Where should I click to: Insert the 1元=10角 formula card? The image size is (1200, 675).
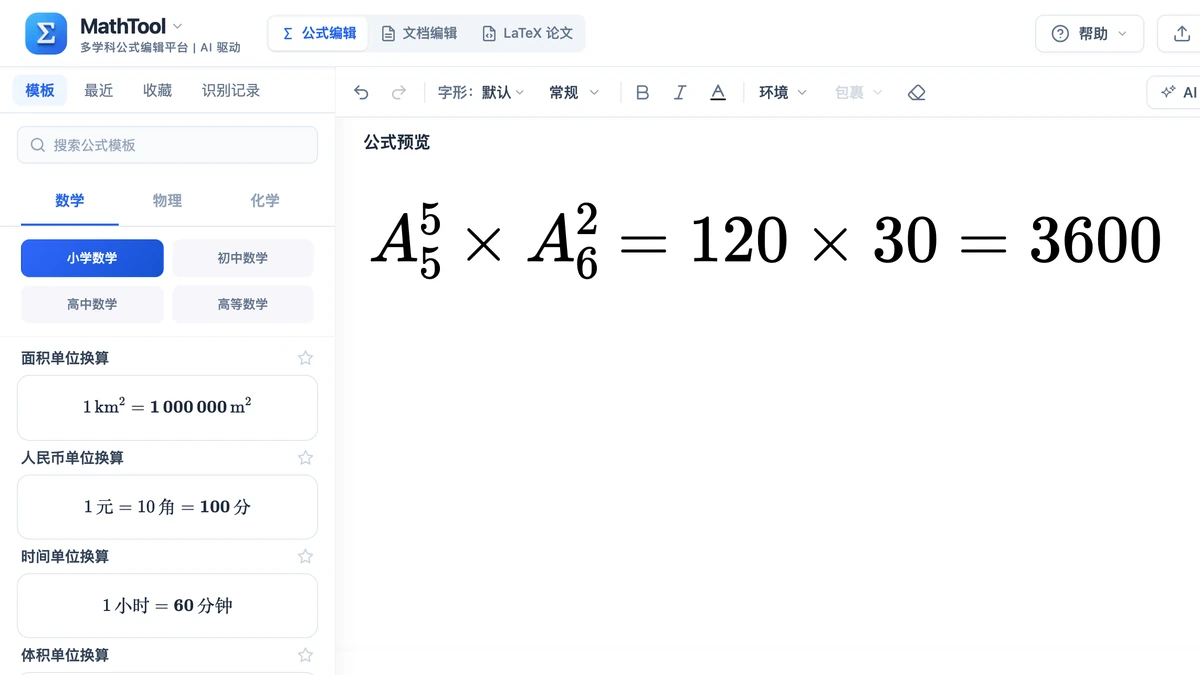tap(167, 507)
